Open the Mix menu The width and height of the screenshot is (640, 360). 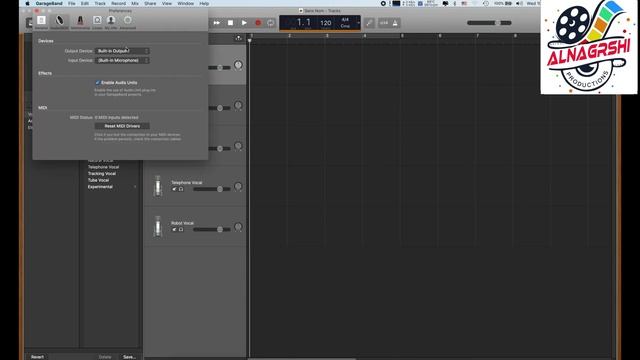[135, 3]
